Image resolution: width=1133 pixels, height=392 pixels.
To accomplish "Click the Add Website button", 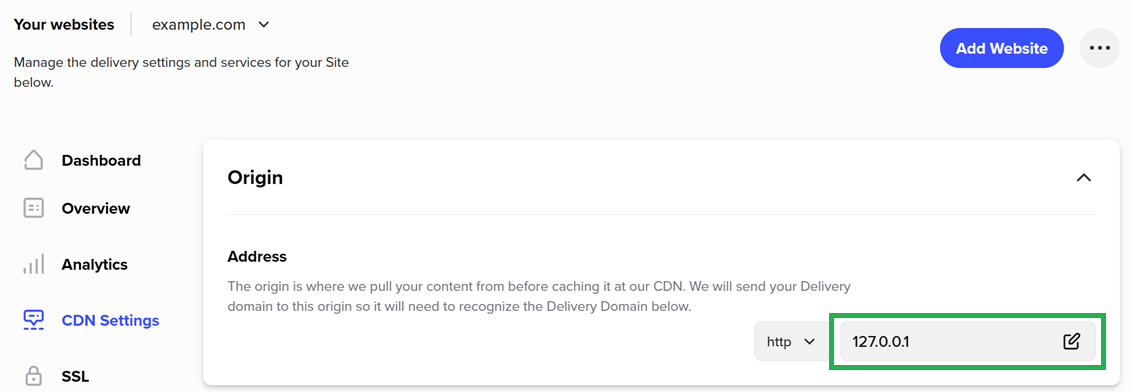I will coord(1001,48).
